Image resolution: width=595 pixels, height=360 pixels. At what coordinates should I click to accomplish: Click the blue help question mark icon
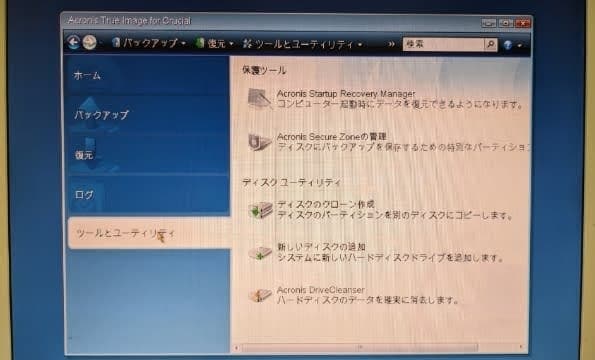[508, 45]
